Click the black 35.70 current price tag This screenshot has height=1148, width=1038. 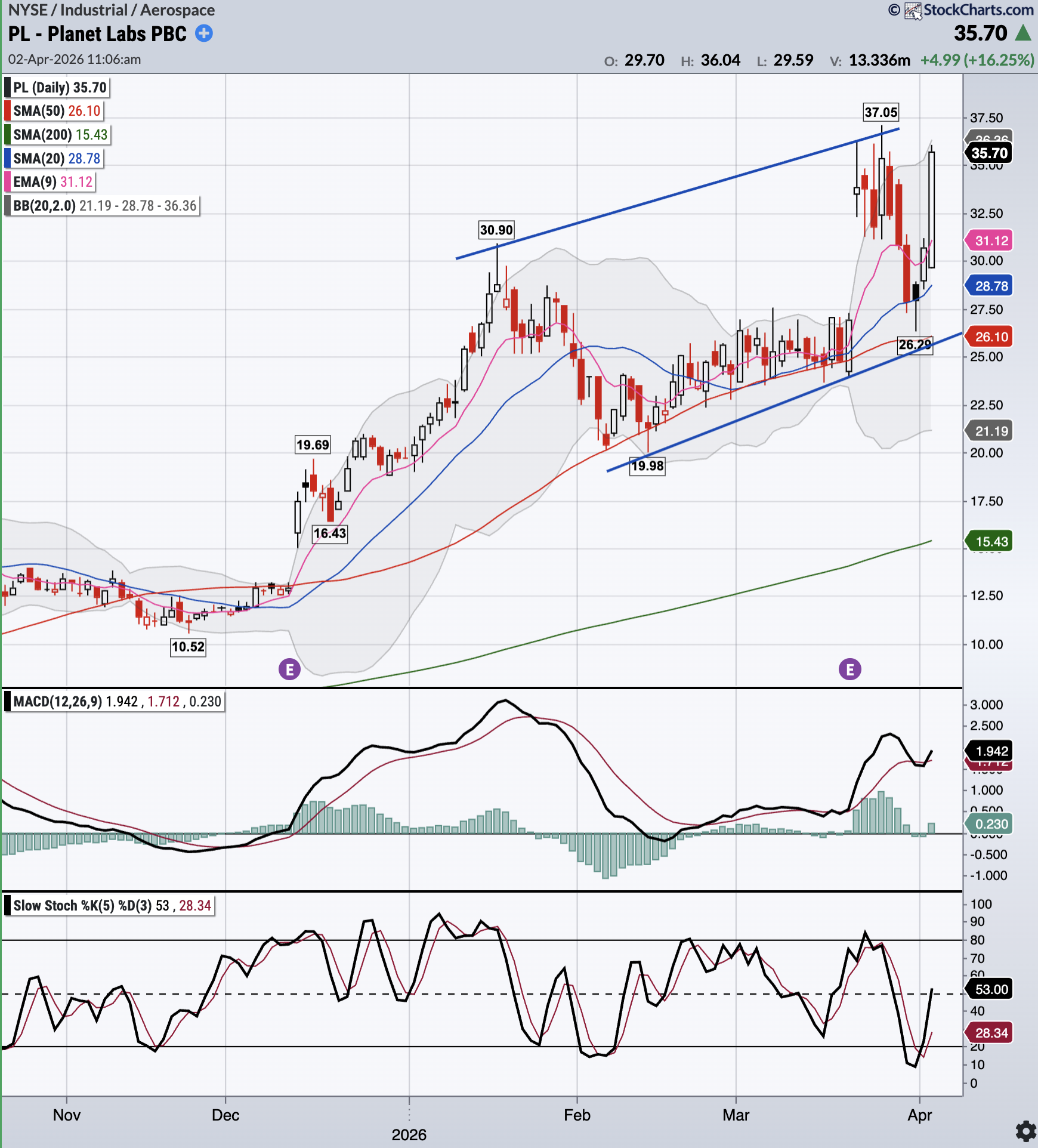989,153
